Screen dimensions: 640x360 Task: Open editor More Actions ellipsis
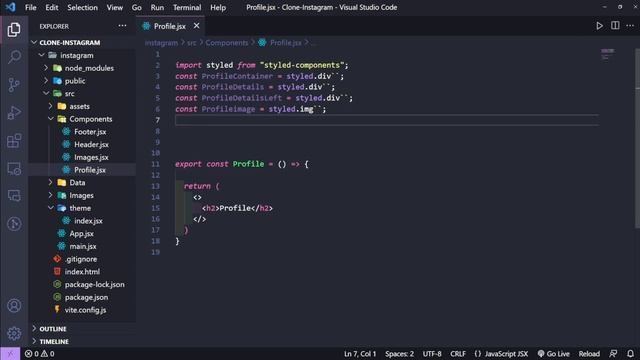pyautogui.click(x=630, y=25)
